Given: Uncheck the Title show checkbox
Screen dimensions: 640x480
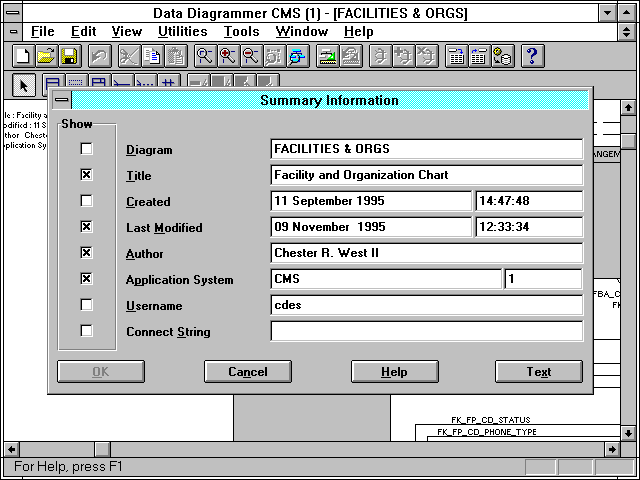Looking at the screenshot, I should tap(87, 175).
